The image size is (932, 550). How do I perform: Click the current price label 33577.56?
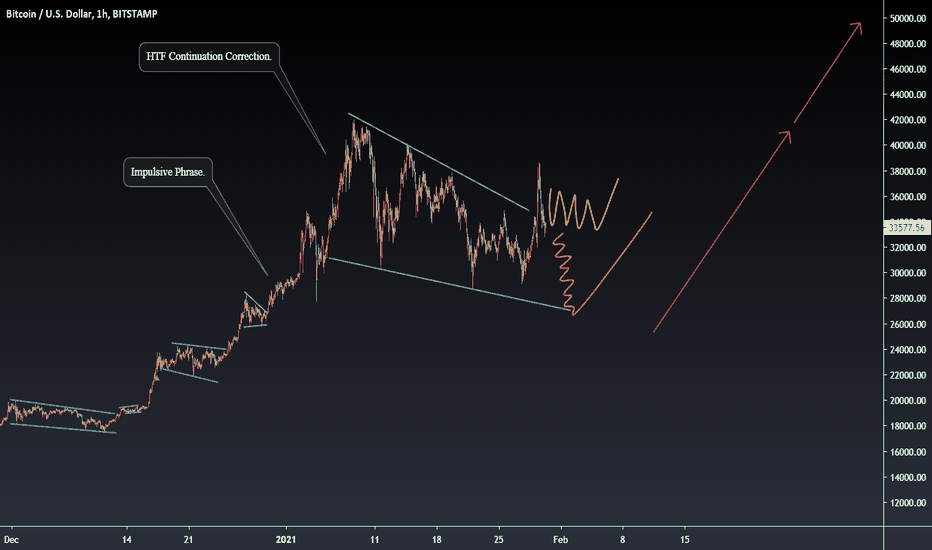[907, 228]
